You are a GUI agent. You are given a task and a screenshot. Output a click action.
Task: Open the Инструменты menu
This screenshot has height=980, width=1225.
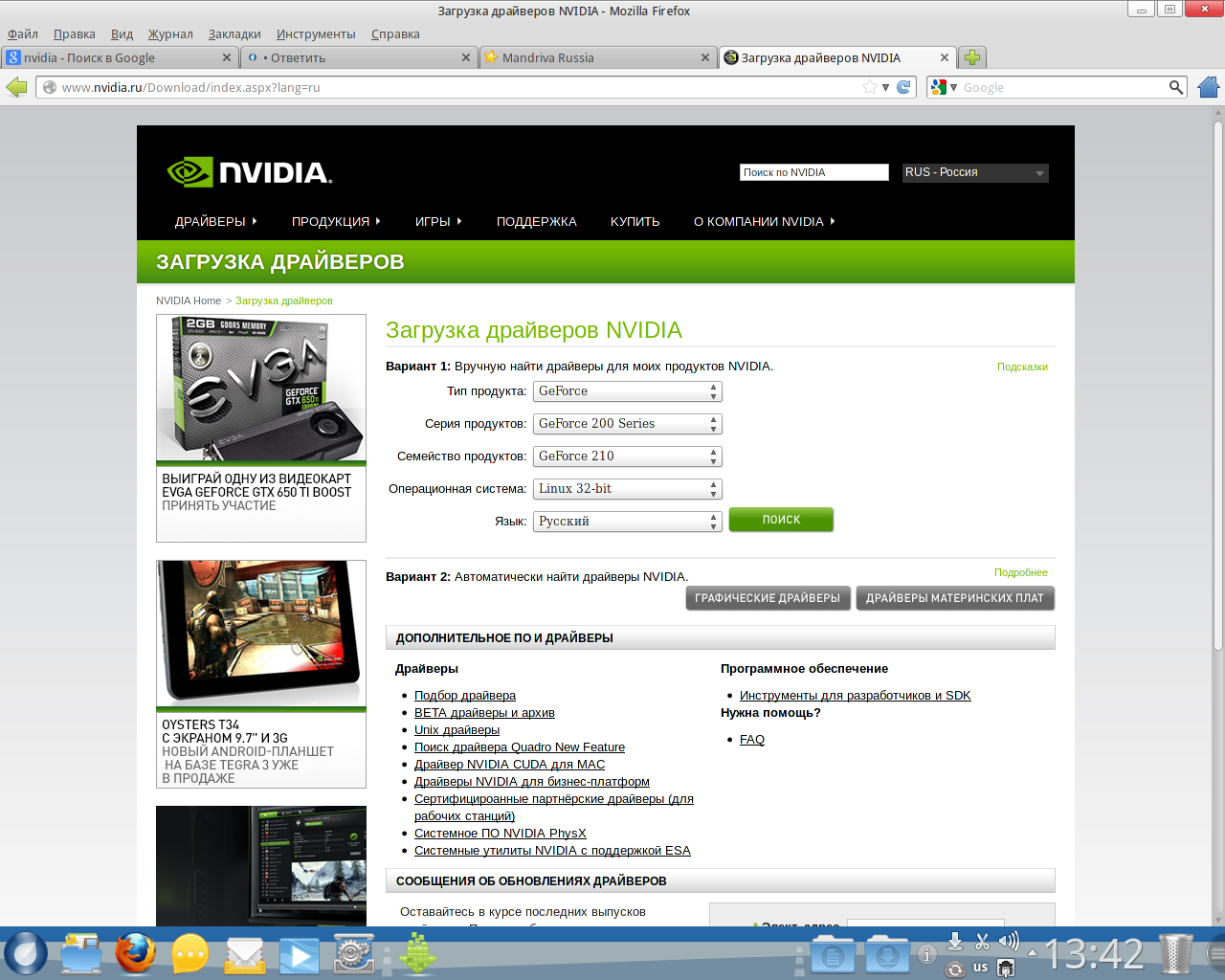point(316,33)
